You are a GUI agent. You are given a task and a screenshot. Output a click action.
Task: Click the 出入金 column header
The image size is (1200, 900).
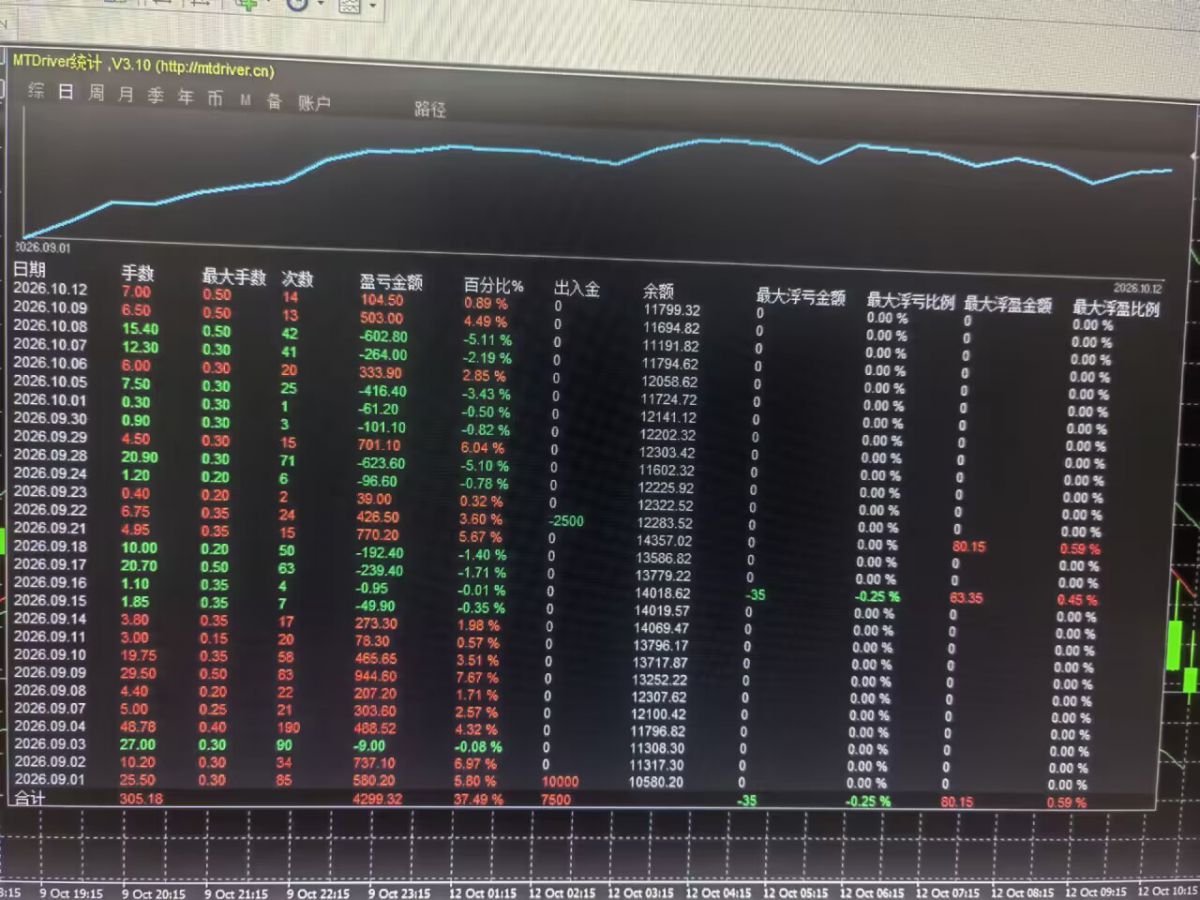pyautogui.click(x=577, y=289)
